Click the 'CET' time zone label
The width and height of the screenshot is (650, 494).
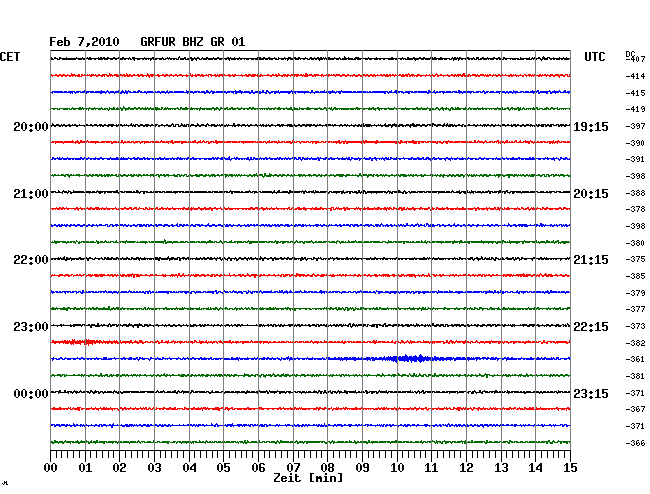pos(10,57)
